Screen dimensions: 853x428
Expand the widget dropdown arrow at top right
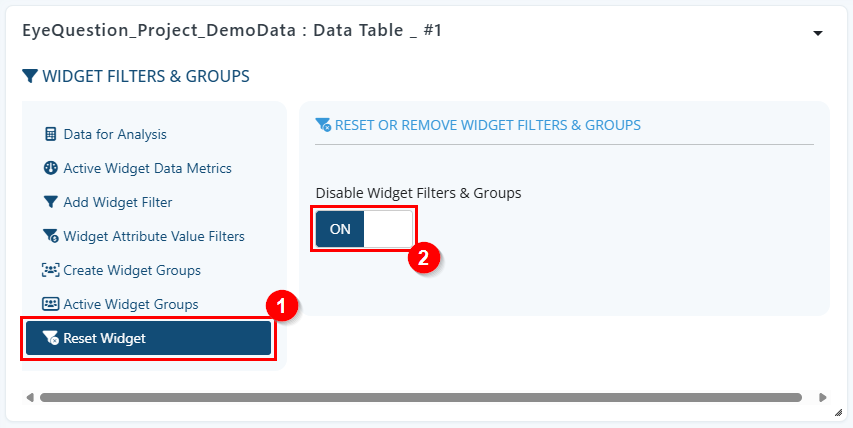(x=817, y=33)
